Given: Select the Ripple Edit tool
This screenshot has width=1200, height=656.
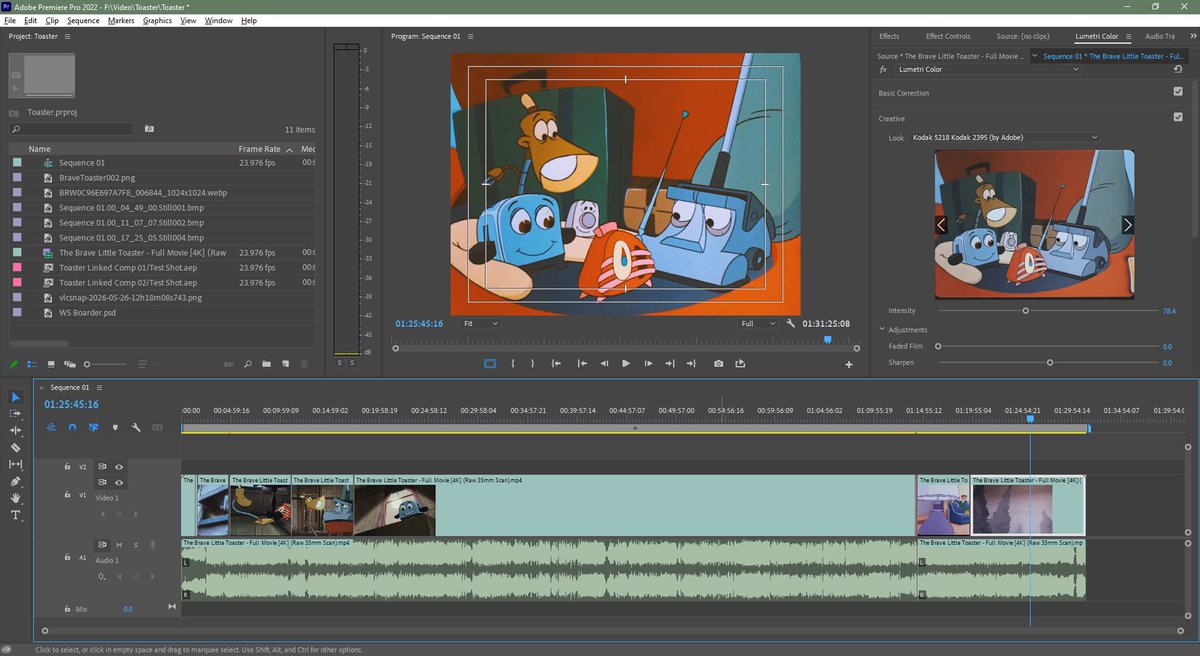Looking at the screenshot, I should point(16,430).
